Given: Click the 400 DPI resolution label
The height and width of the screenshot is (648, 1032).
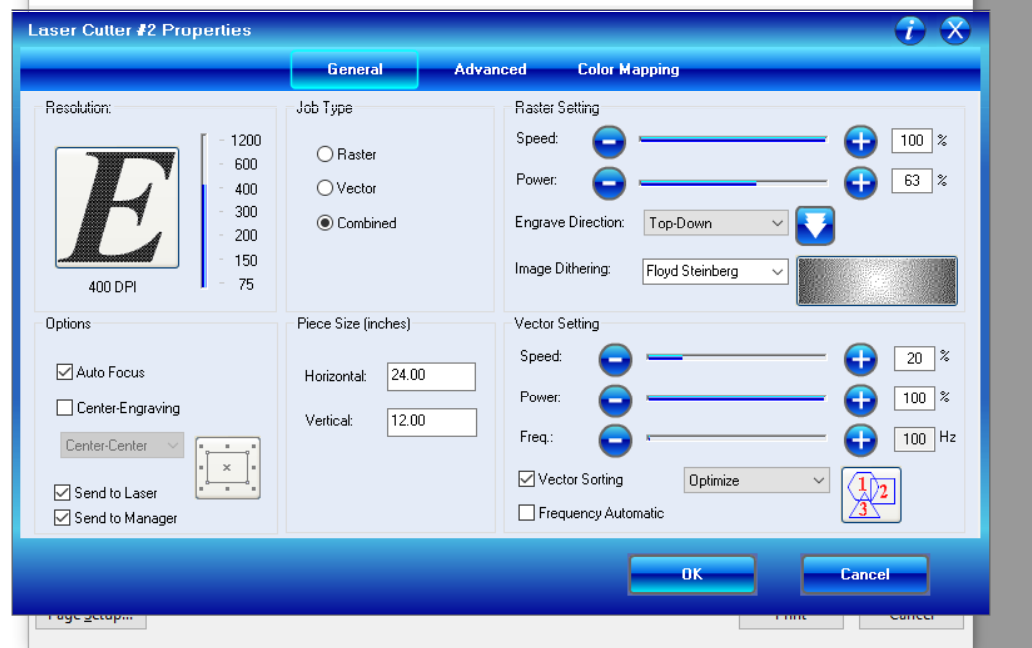Looking at the screenshot, I should coord(112,287).
